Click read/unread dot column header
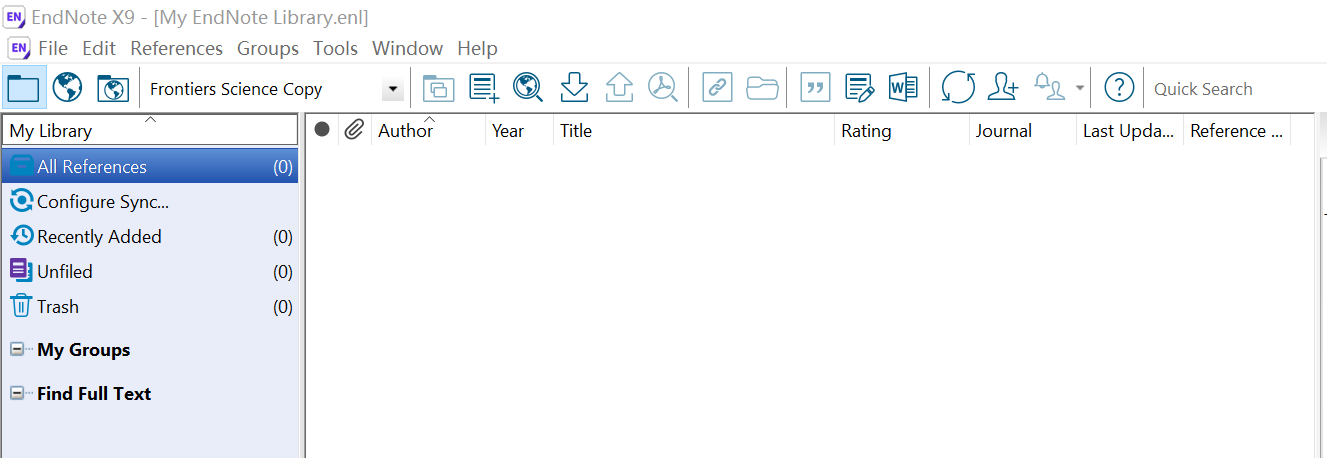The image size is (1327, 458). tap(322, 129)
